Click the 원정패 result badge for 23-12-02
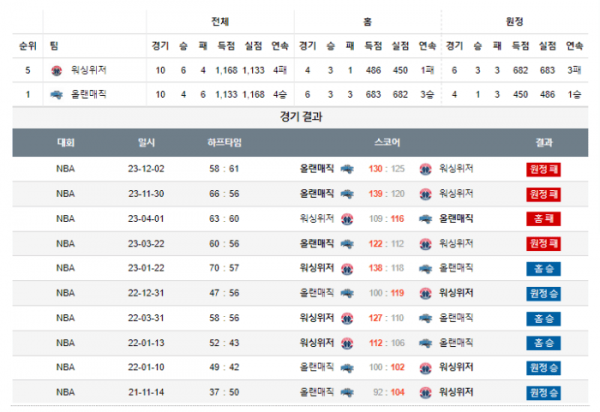The width and height of the screenshot is (600, 412). coord(543,169)
